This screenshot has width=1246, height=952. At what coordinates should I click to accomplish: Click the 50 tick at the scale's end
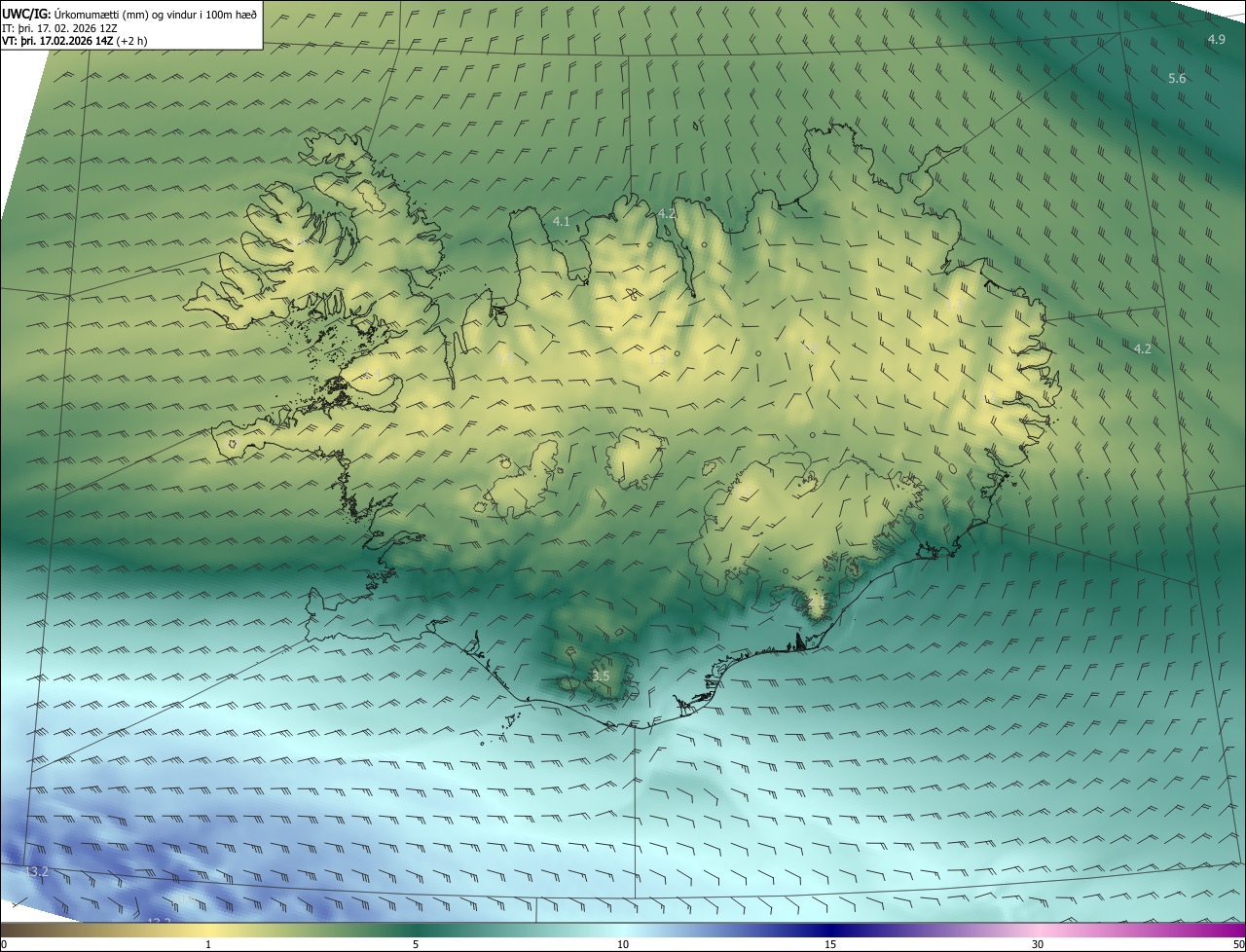pos(1239,944)
